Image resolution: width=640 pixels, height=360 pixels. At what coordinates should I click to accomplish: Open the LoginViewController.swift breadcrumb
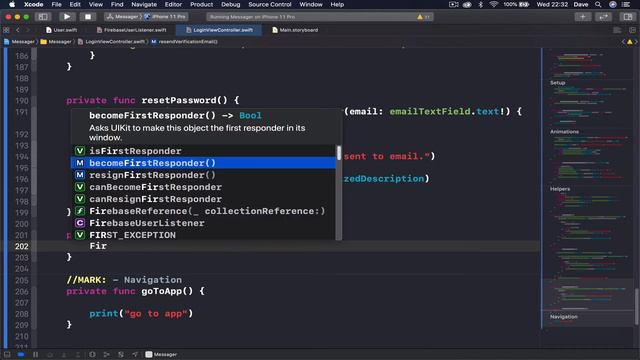(x=111, y=42)
